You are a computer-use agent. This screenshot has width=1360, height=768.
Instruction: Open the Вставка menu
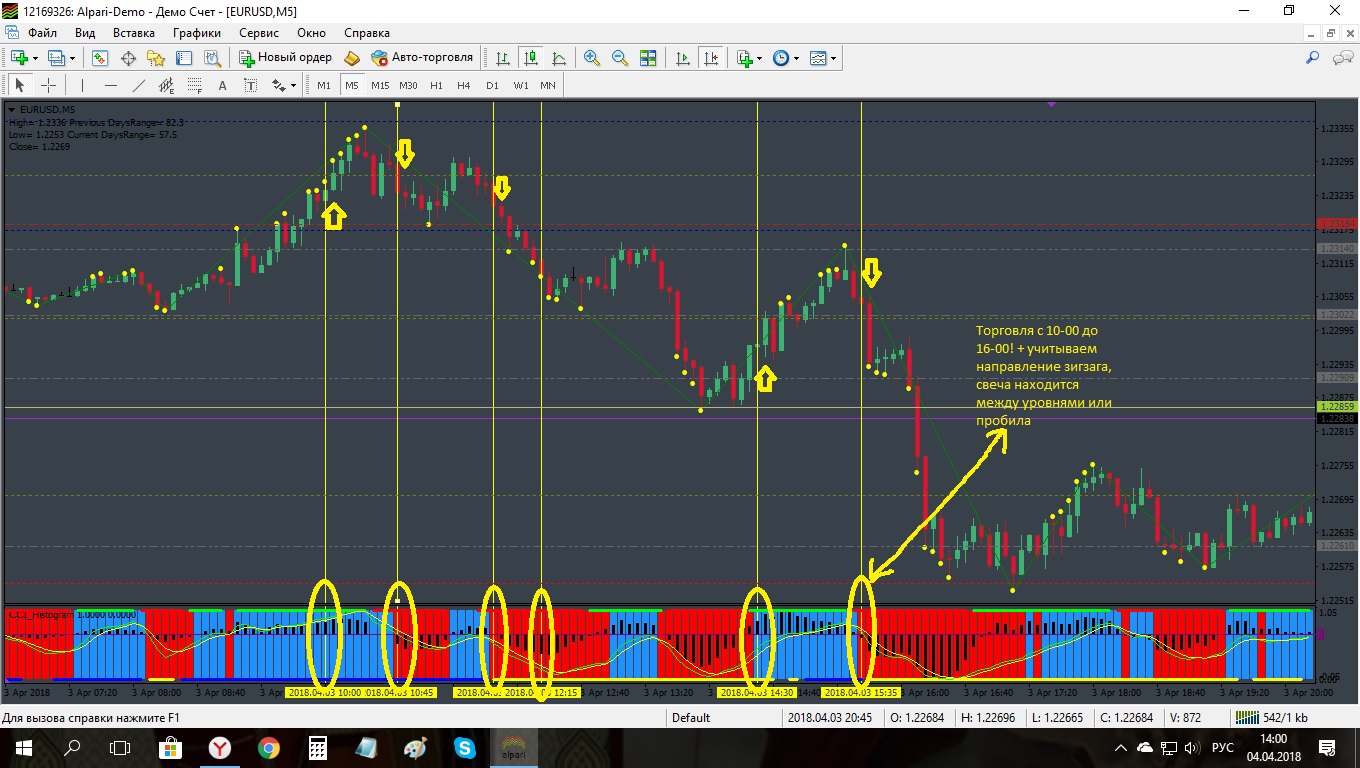(x=134, y=33)
